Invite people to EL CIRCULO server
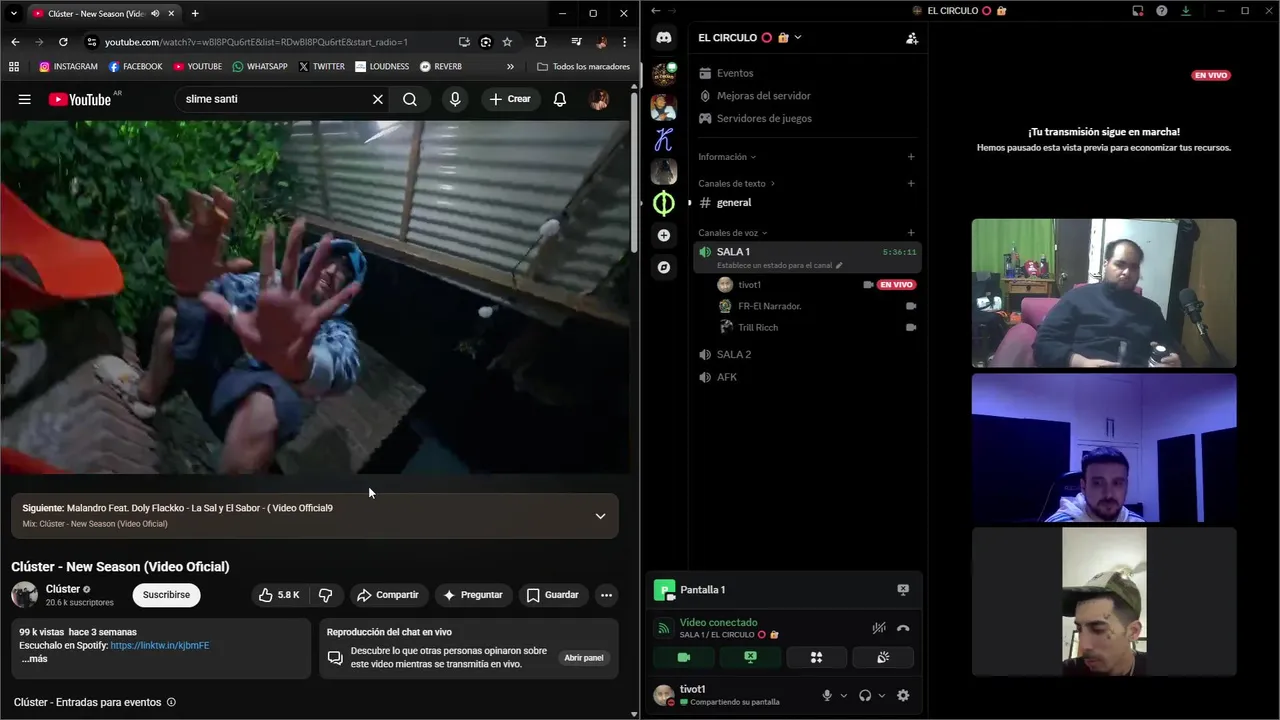The width and height of the screenshot is (1280, 720). pyautogui.click(x=911, y=38)
